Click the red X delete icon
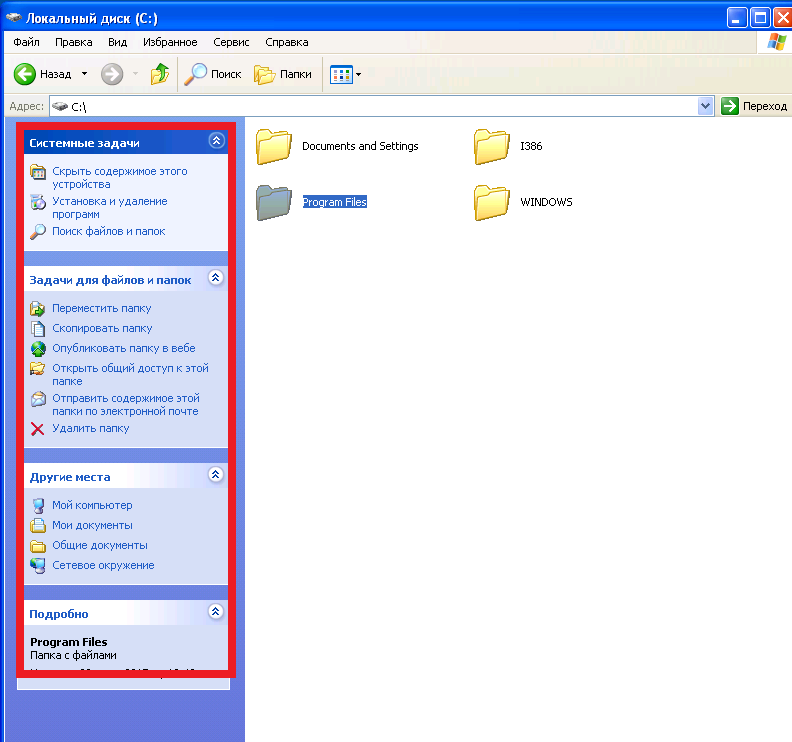 tap(38, 429)
